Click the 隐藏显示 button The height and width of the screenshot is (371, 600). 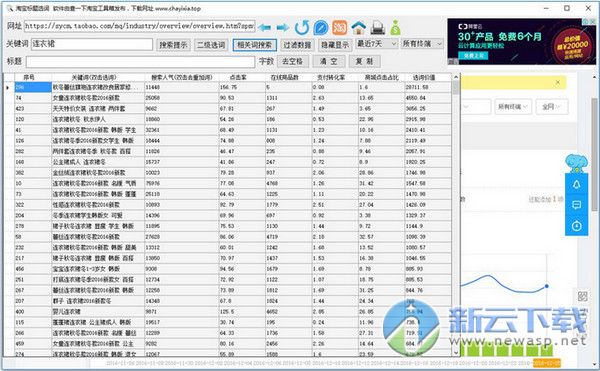click(335, 45)
